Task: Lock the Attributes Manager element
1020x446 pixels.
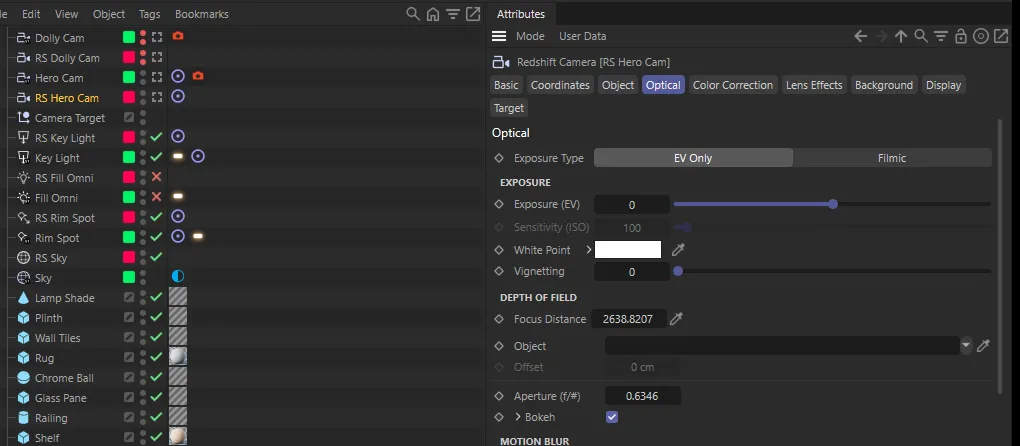Action: click(x=961, y=36)
